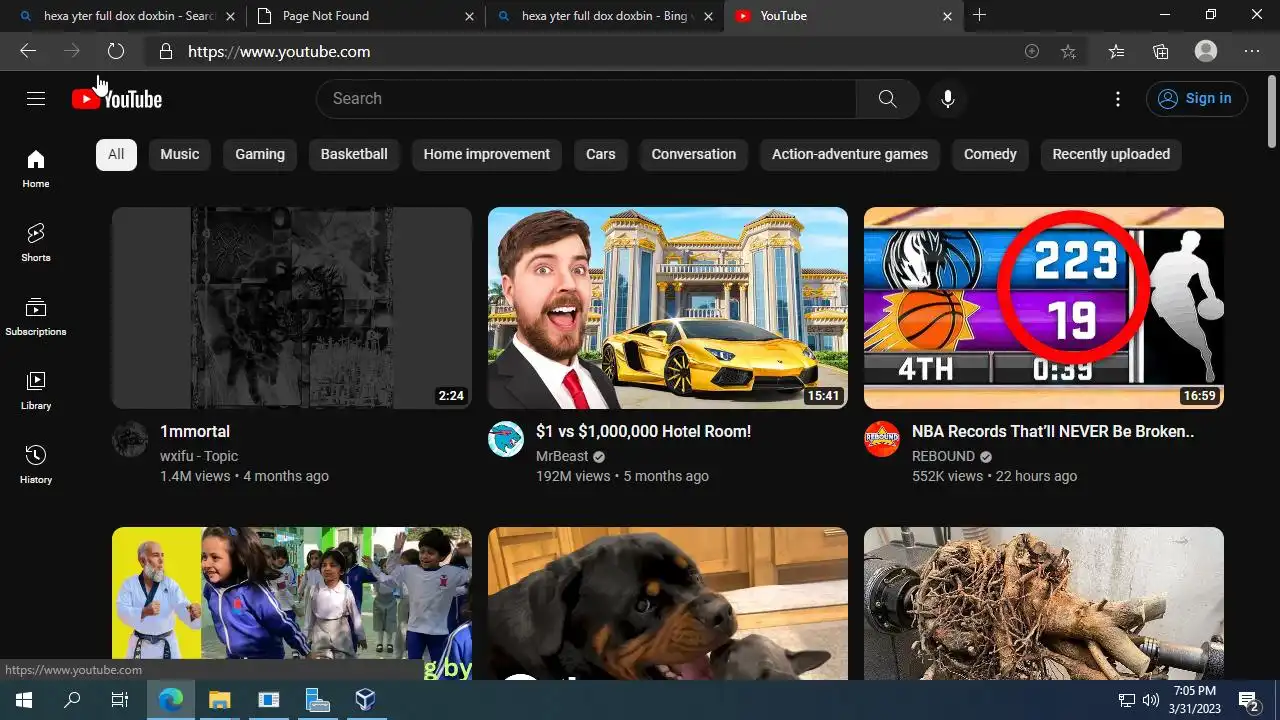Click into the YouTube Search field
This screenshot has width=1280, height=720.
[x=586, y=98]
